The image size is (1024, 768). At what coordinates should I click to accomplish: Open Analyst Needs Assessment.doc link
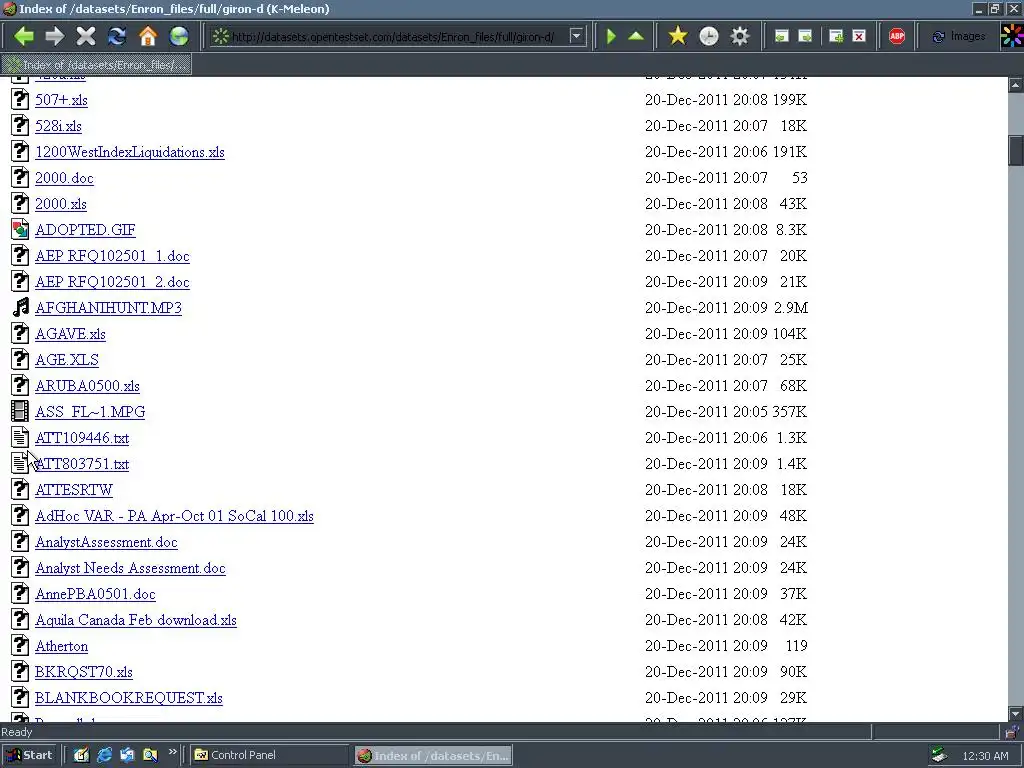[131, 568]
